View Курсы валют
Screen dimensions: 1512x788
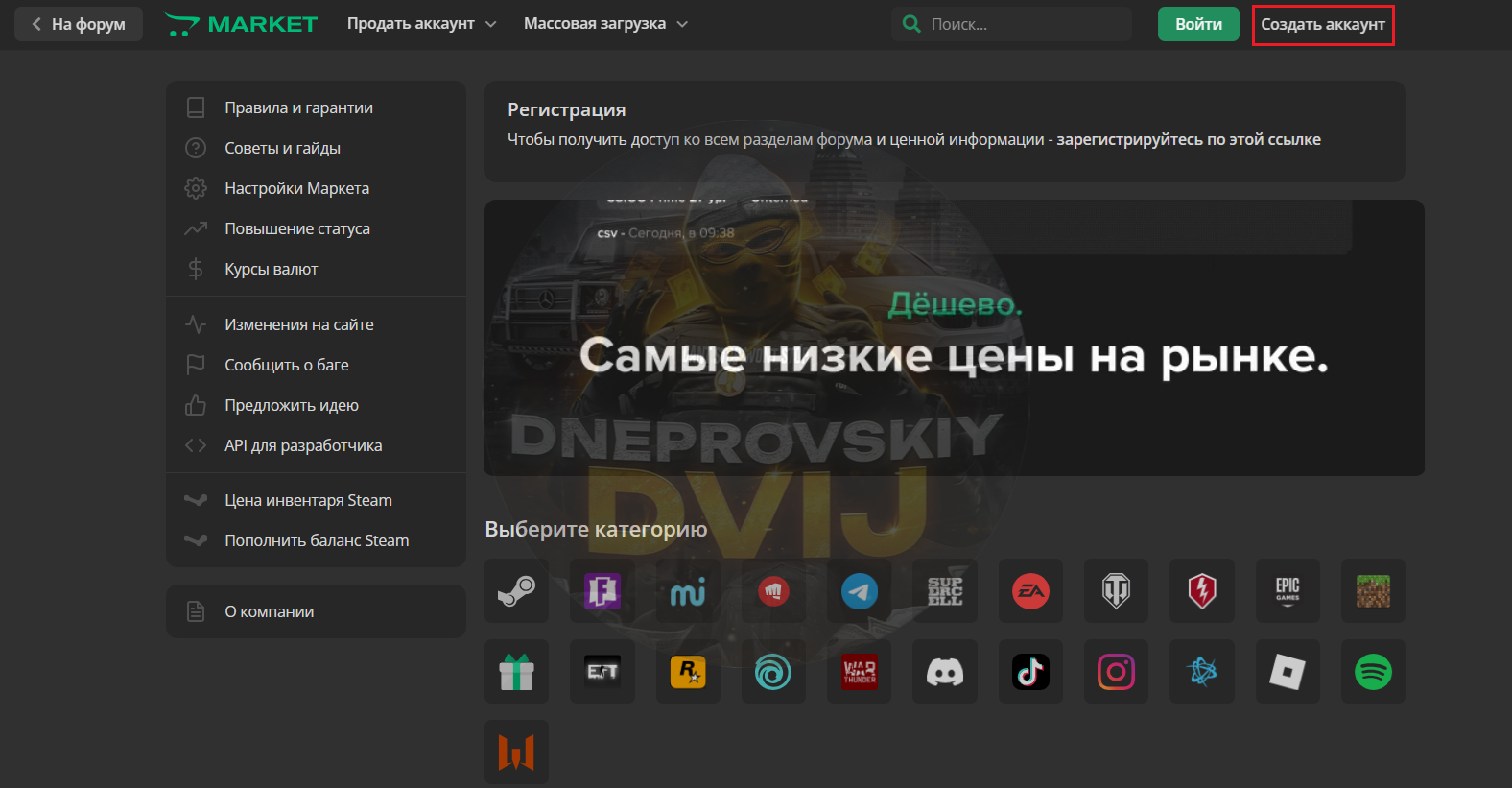click(316, 269)
